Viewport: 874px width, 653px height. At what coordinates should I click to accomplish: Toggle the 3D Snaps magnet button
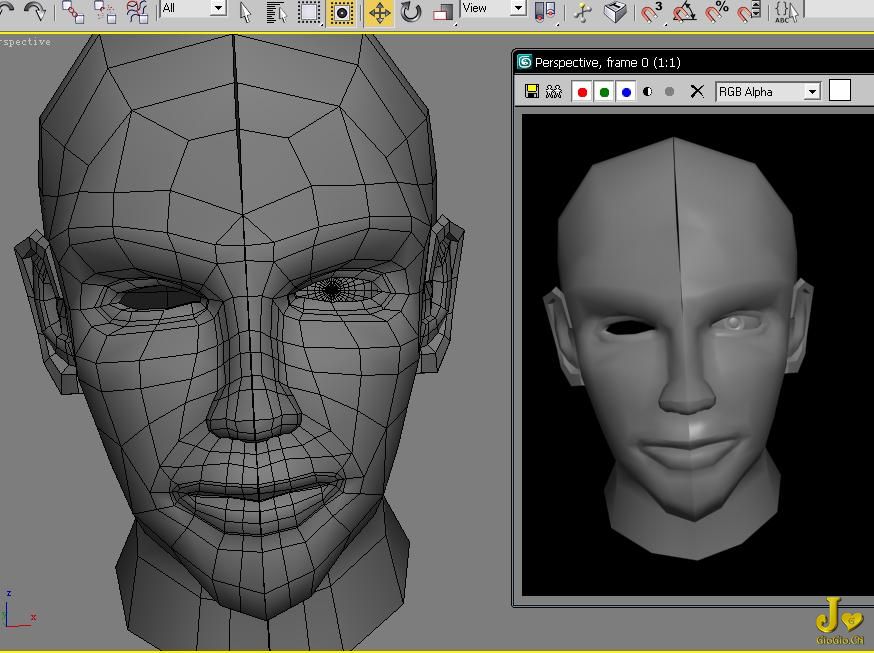click(x=651, y=12)
